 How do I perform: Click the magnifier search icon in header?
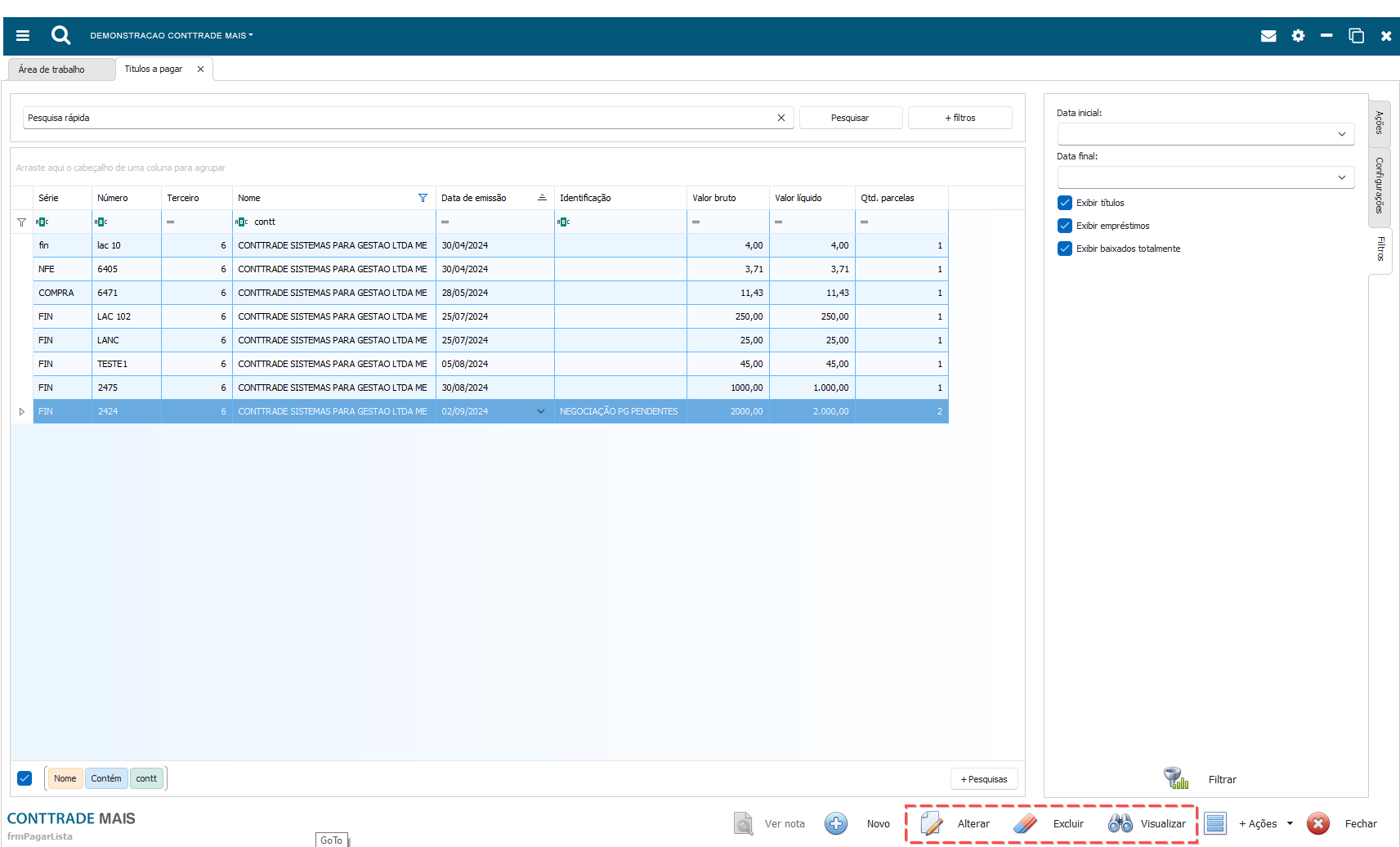click(x=60, y=35)
